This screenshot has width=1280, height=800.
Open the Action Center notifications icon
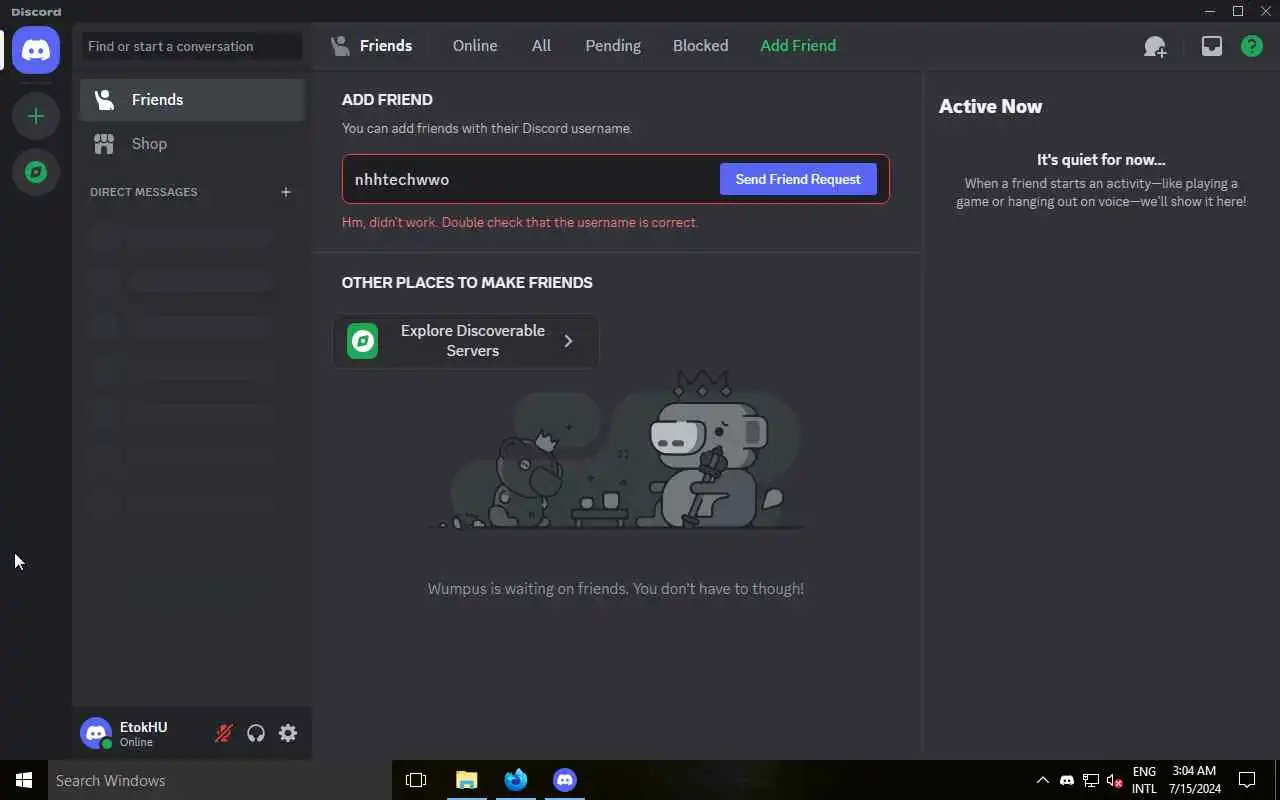pyautogui.click(x=1247, y=780)
